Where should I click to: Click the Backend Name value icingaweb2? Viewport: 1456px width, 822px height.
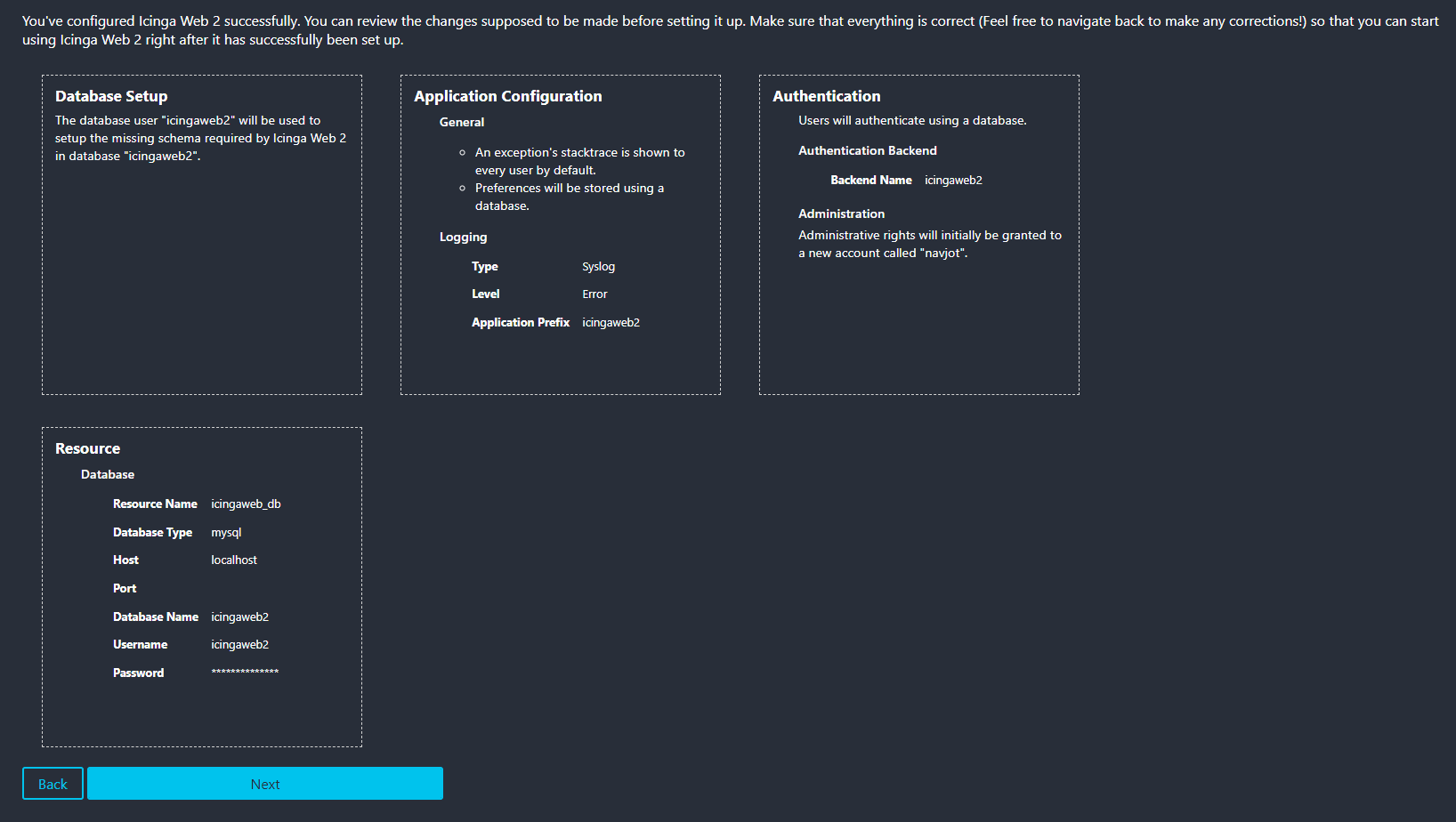click(x=954, y=180)
